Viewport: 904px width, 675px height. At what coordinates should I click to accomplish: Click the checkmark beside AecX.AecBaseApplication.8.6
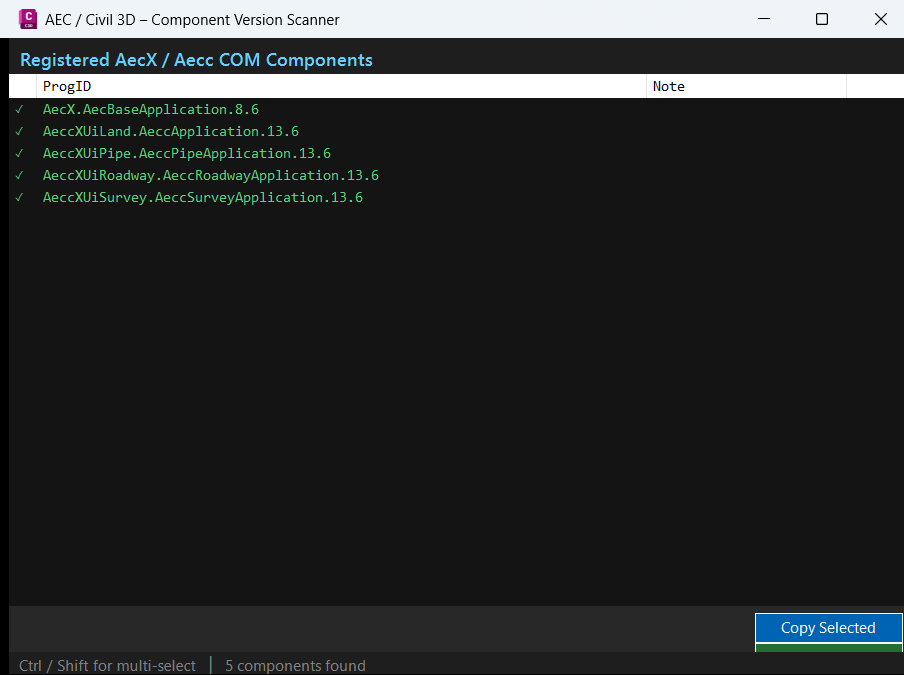coord(19,109)
